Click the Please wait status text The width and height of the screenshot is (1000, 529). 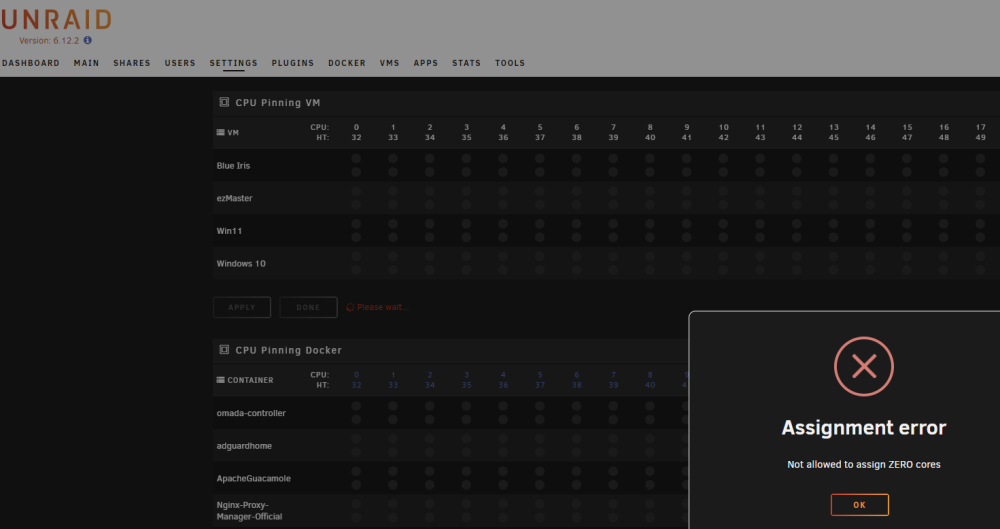(x=382, y=307)
